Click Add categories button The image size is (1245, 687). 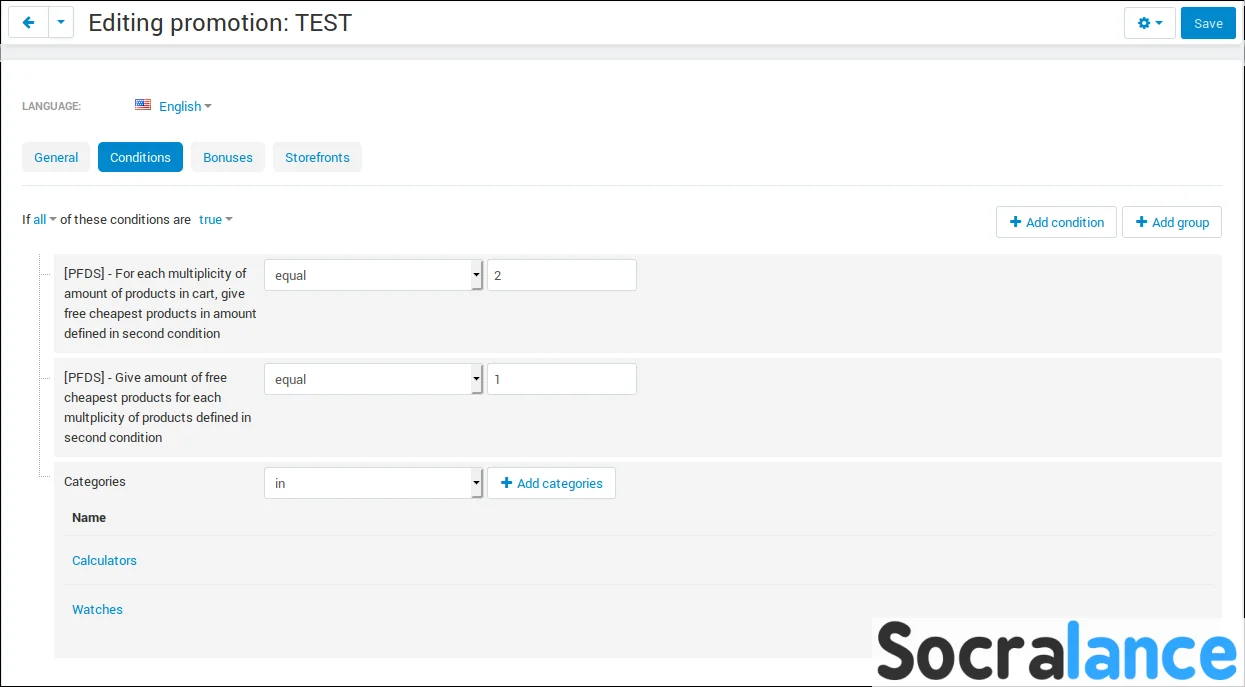tap(551, 483)
